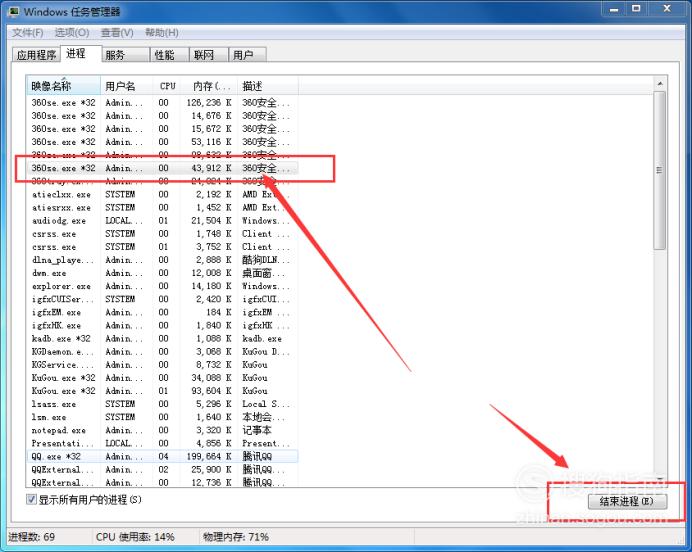Open the 选项(O) menu
Image resolution: width=692 pixels, height=552 pixels.
pos(72,33)
